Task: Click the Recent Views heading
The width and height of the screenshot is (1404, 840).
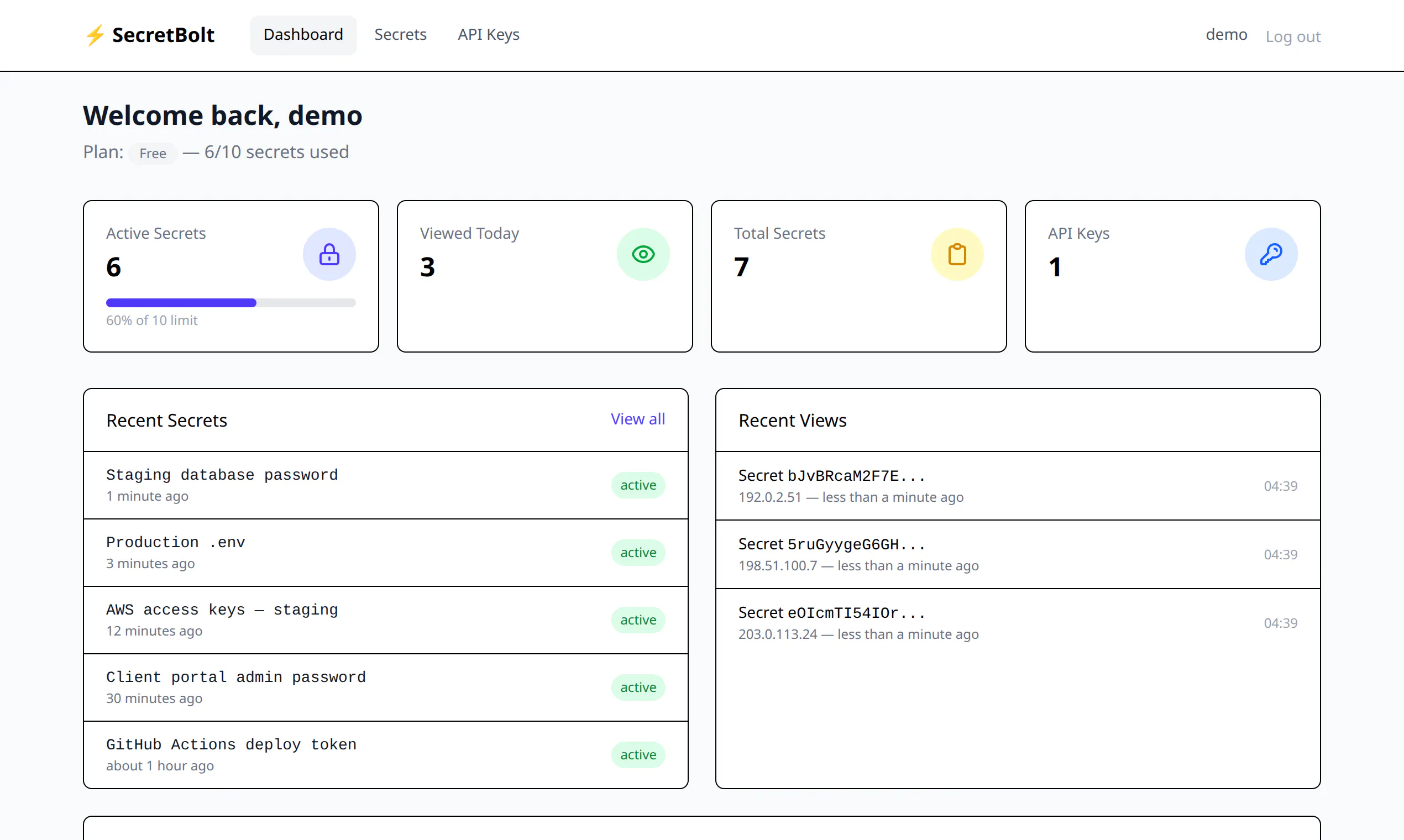Action: click(792, 420)
